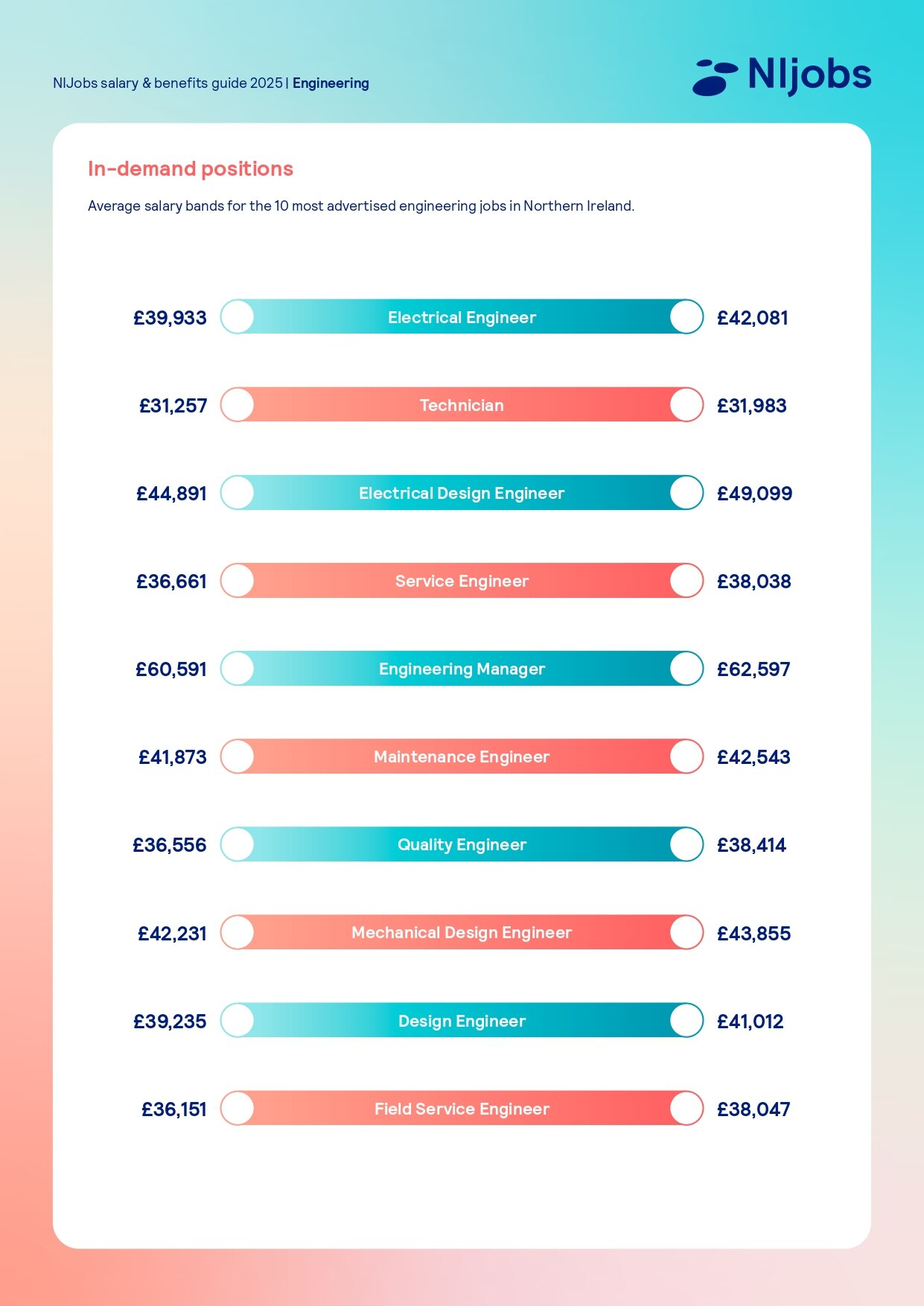Image resolution: width=924 pixels, height=1306 pixels.
Task: Click the left circle of Maintenance Engineer bar
Action: point(238,756)
